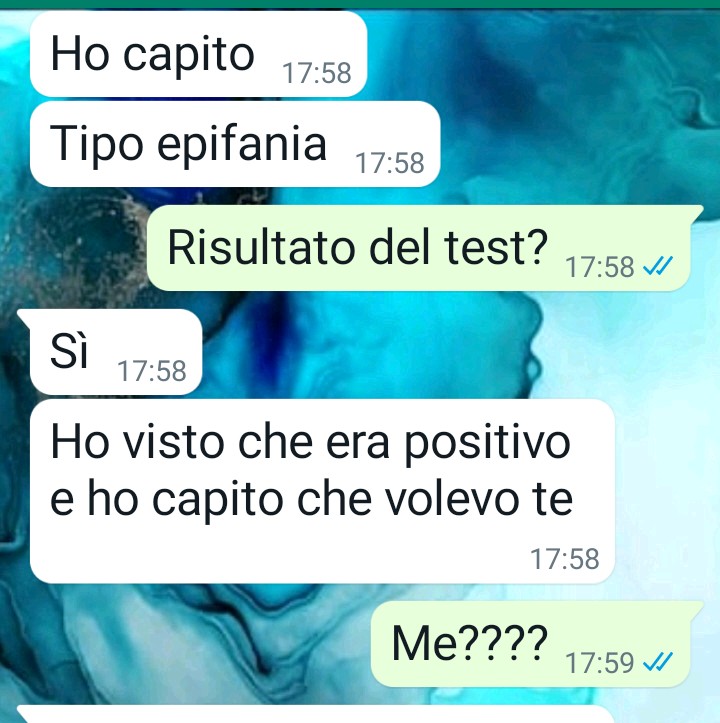Click blue double-check icon beside 'Me????'
The image size is (720, 723).
(658, 662)
